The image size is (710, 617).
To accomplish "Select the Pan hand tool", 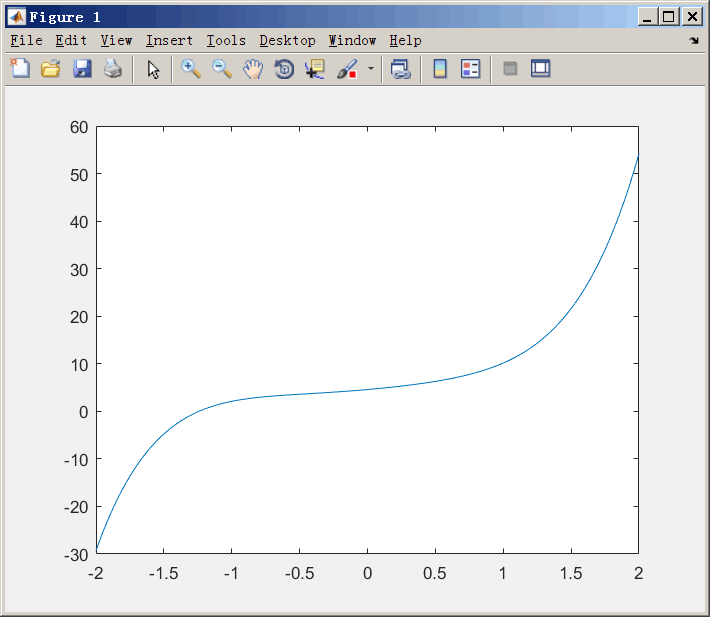I will pyautogui.click(x=253, y=69).
